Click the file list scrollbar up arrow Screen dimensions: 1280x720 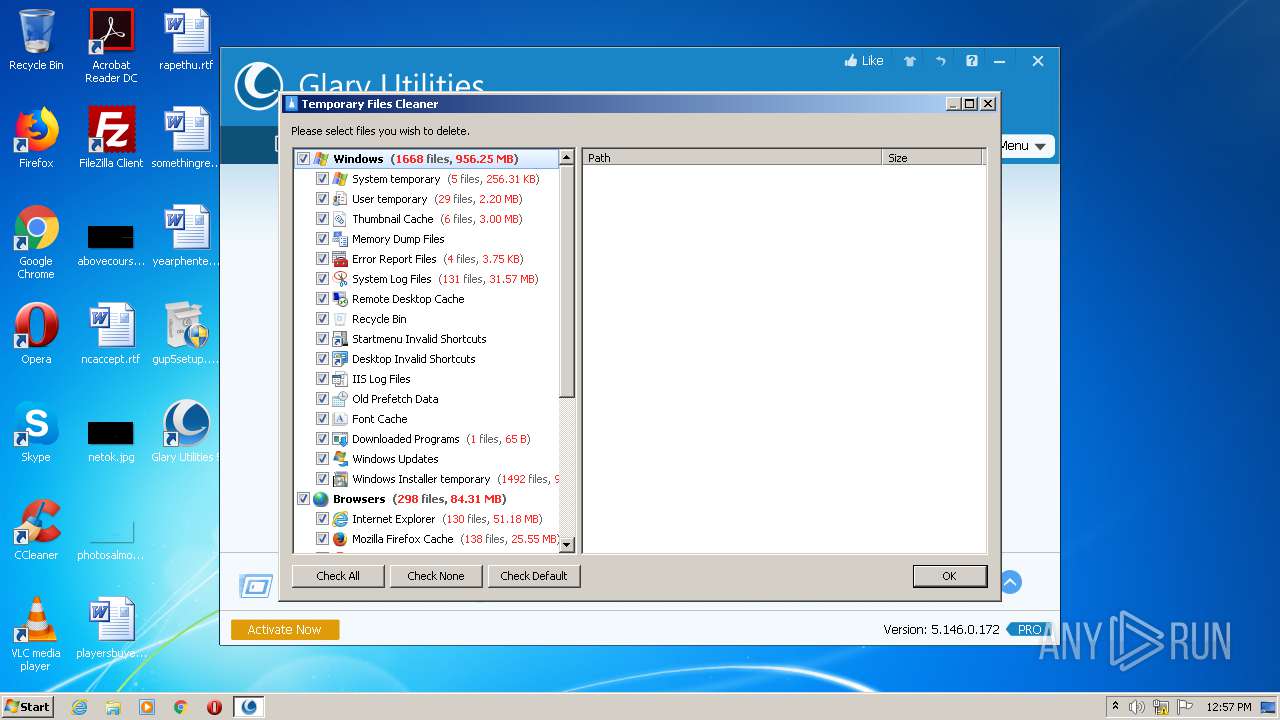click(x=567, y=158)
